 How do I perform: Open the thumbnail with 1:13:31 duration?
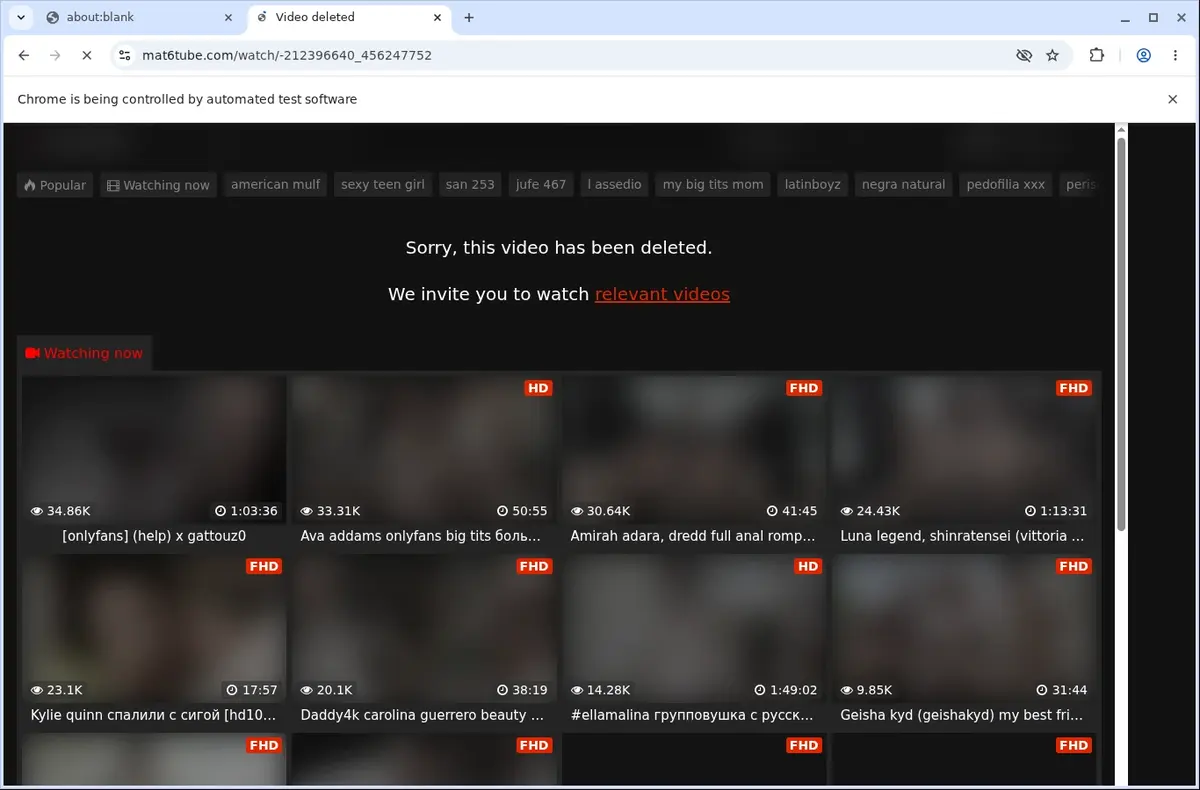[x=964, y=449]
